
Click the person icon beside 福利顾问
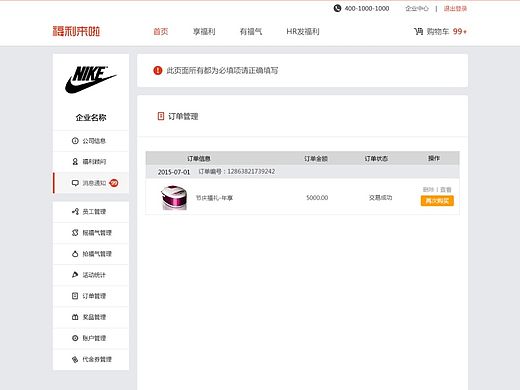75,162
